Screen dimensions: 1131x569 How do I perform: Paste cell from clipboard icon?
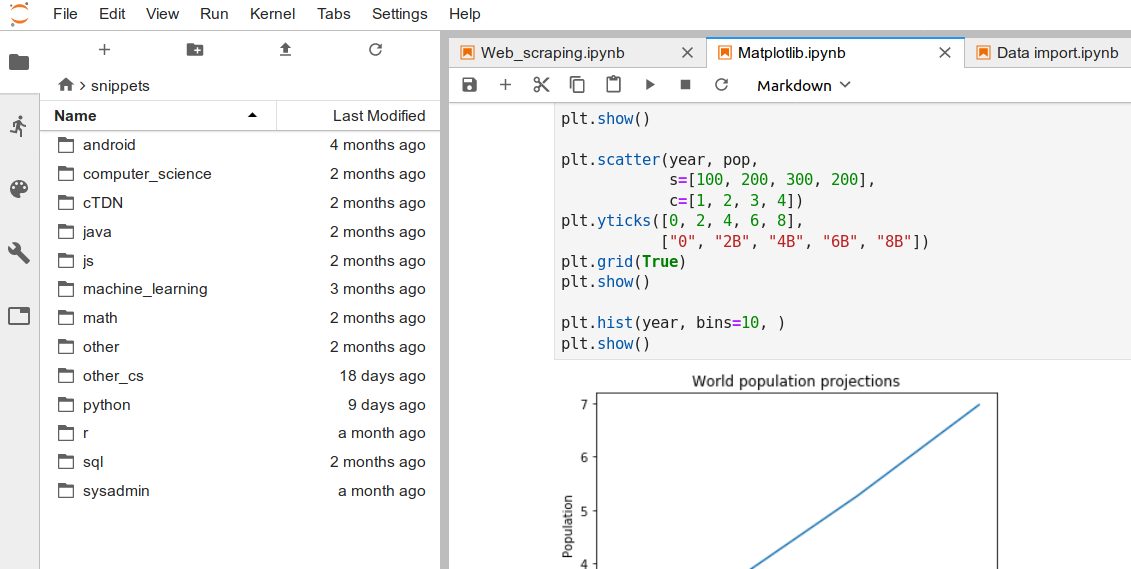(613, 85)
